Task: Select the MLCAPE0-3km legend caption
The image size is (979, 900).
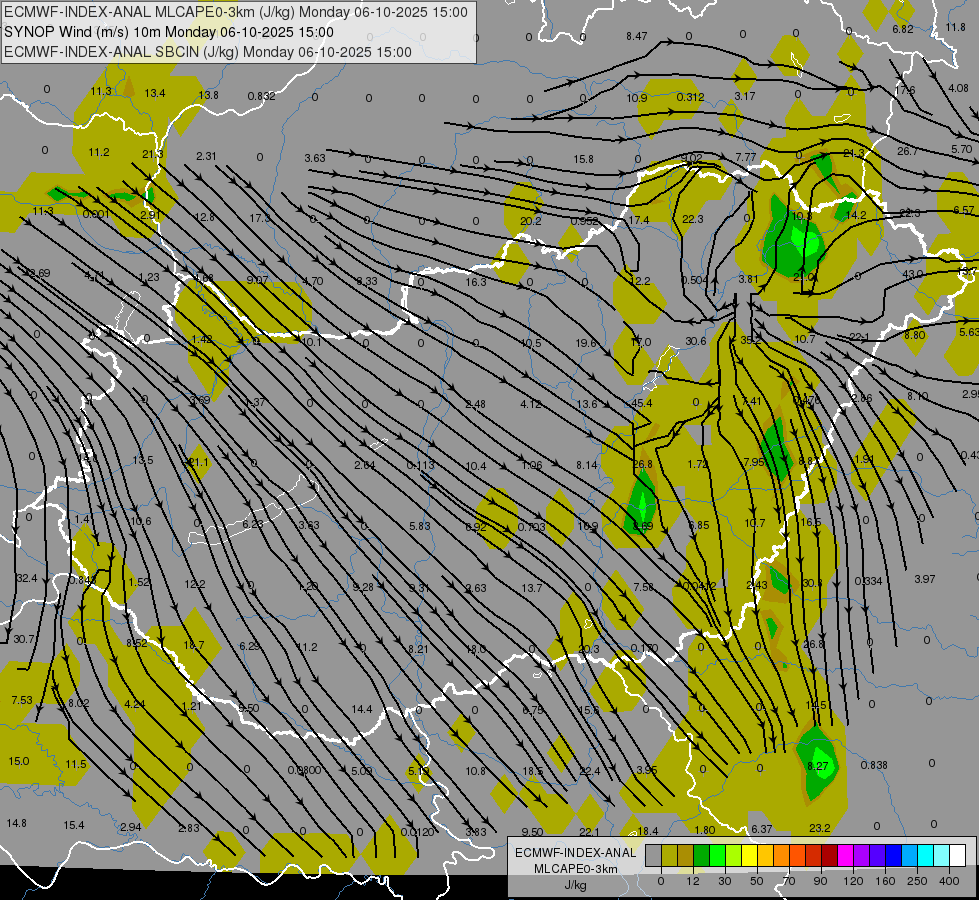Action: coord(576,869)
